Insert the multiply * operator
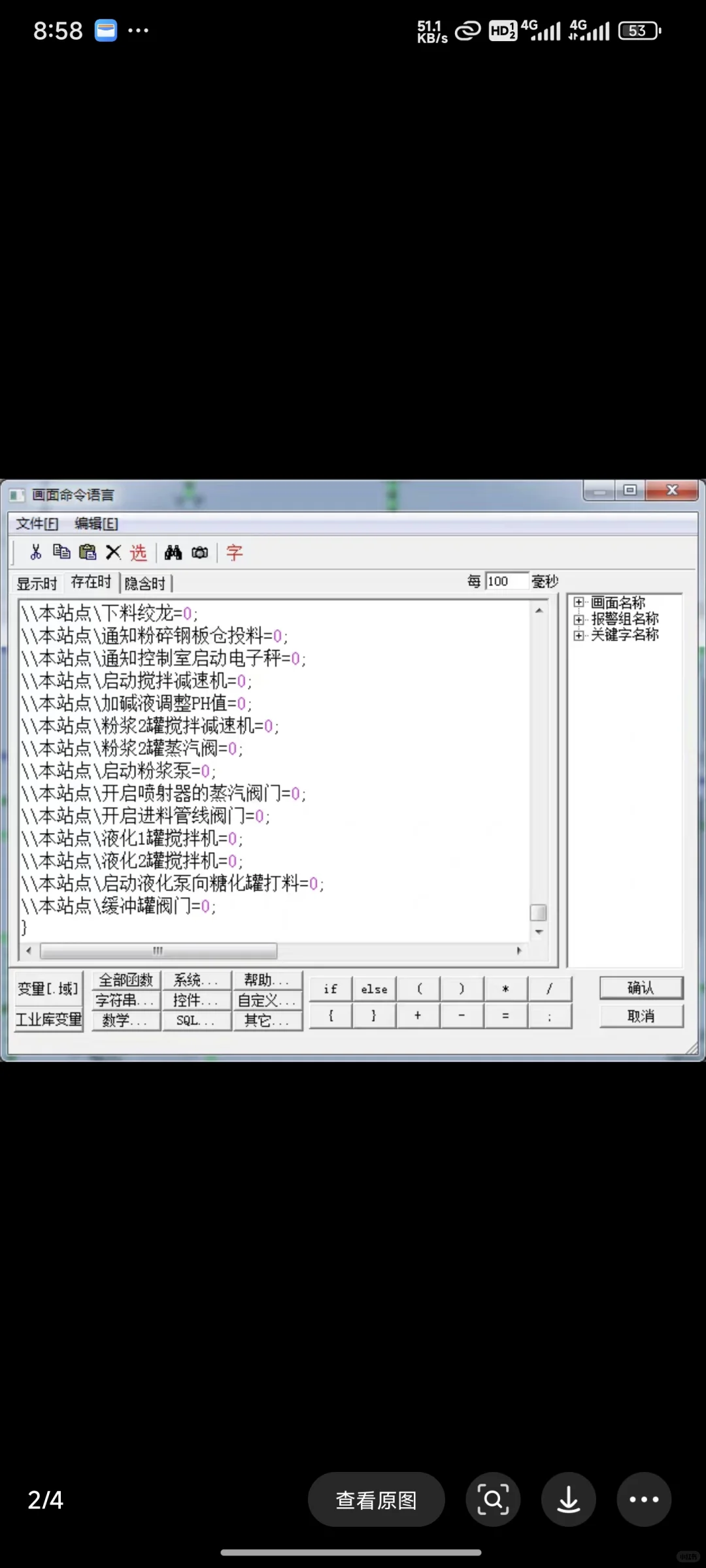The width and height of the screenshot is (706, 1568). (x=506, y=989)
